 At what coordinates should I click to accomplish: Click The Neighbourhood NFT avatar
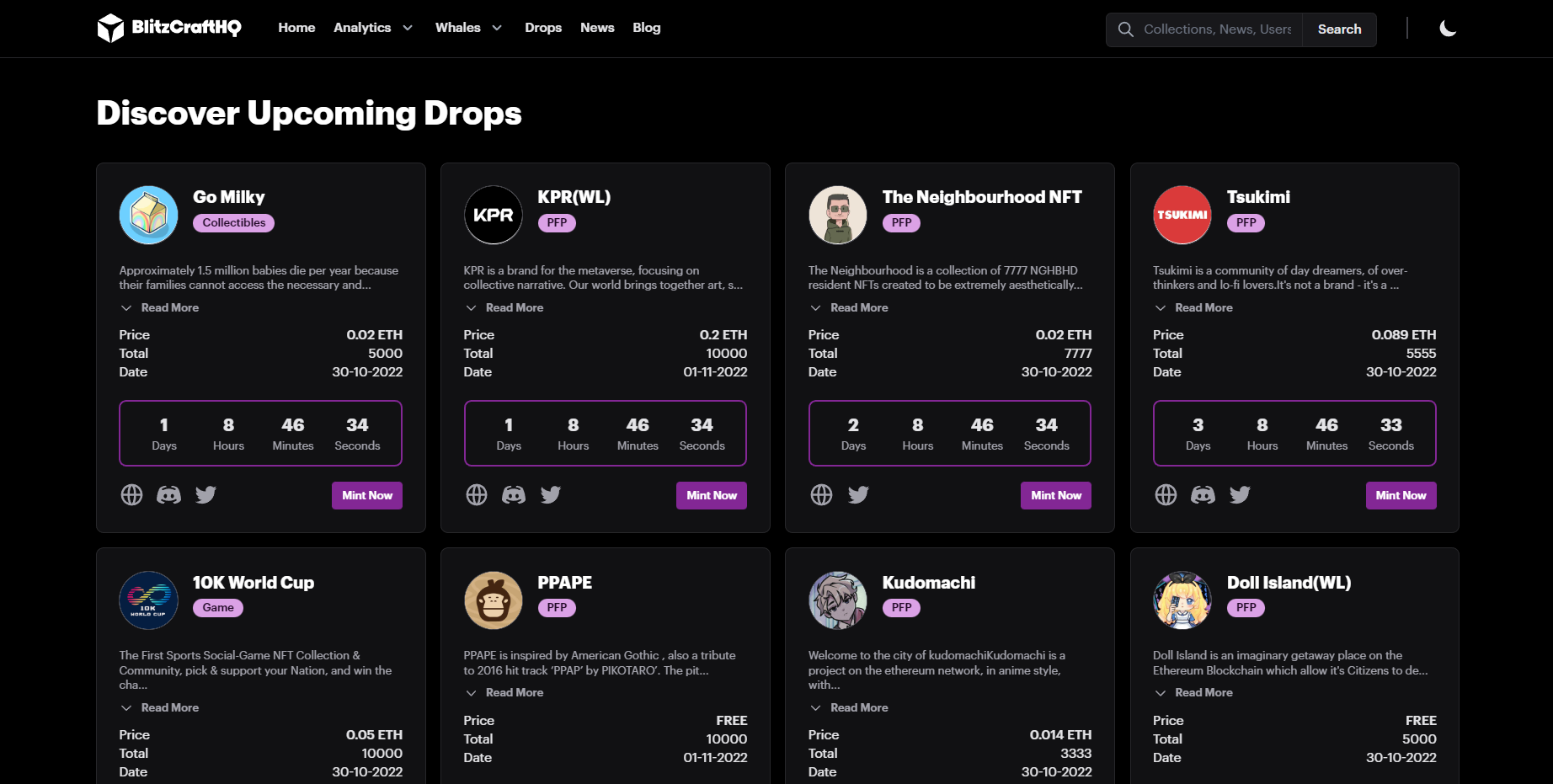[838, 215]
